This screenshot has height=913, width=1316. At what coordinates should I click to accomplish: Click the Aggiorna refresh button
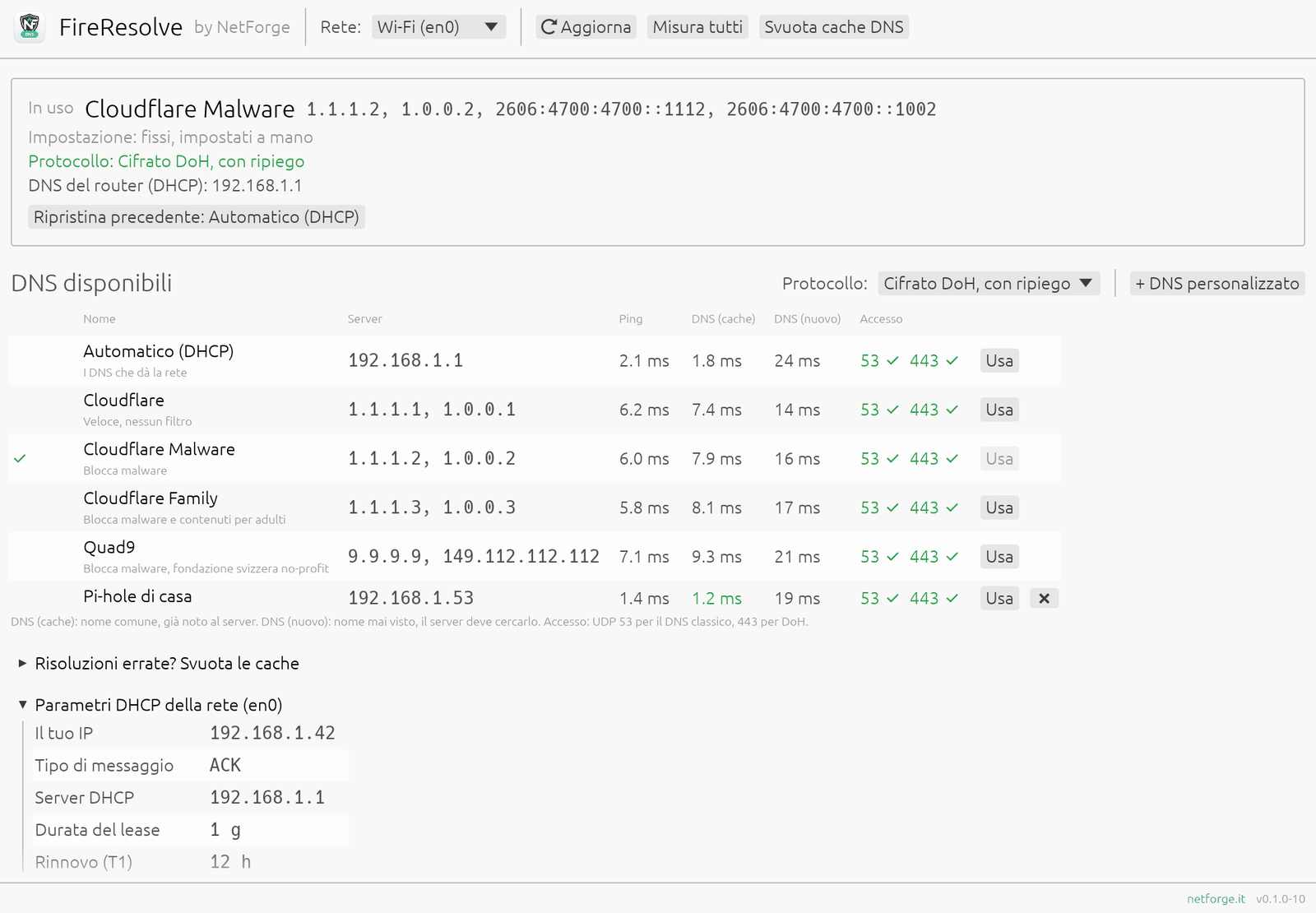click(586, 27)
